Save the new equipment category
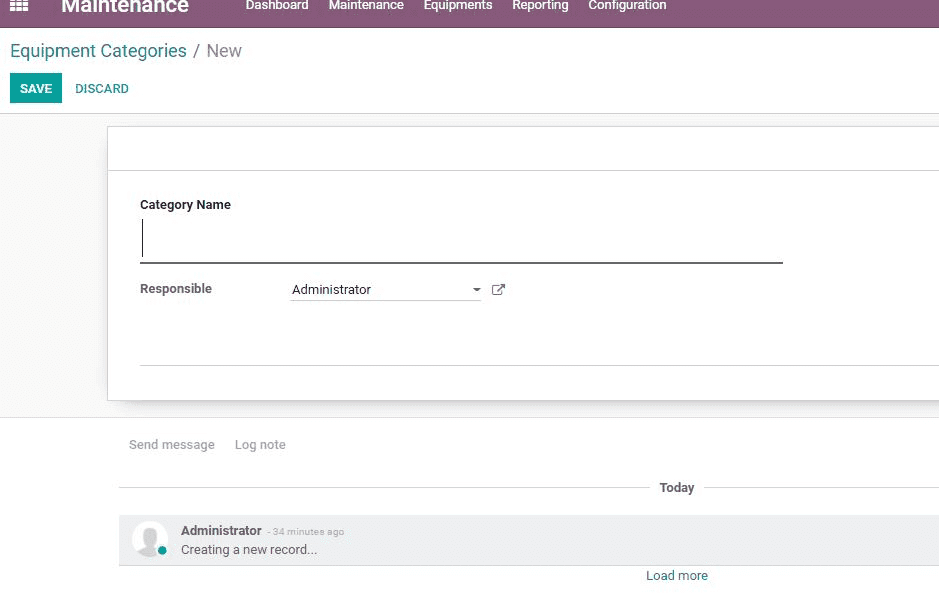 click(36, 88)
